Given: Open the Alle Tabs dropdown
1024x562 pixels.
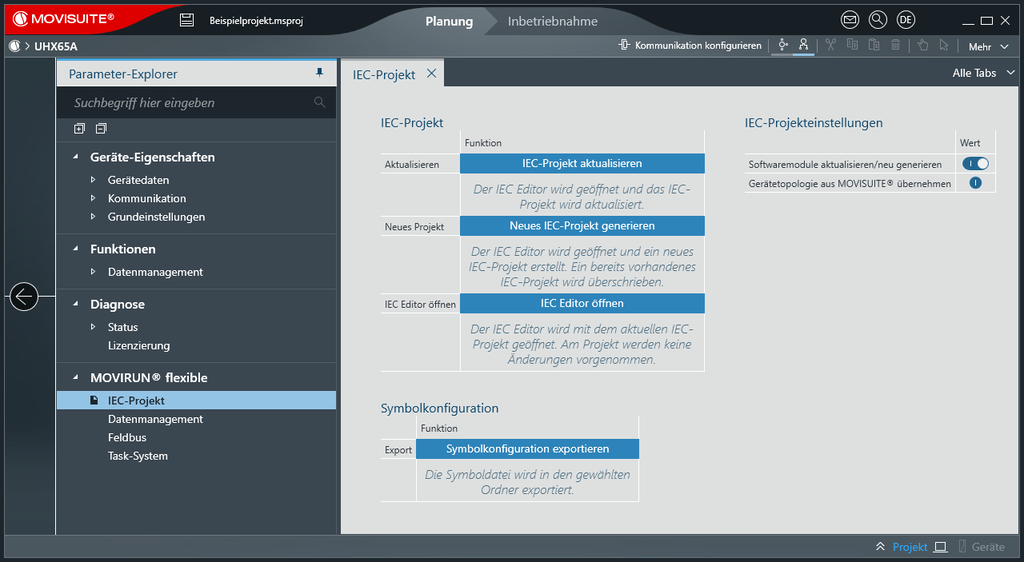Looking at the screenshot, I should (x=984, y=73).
